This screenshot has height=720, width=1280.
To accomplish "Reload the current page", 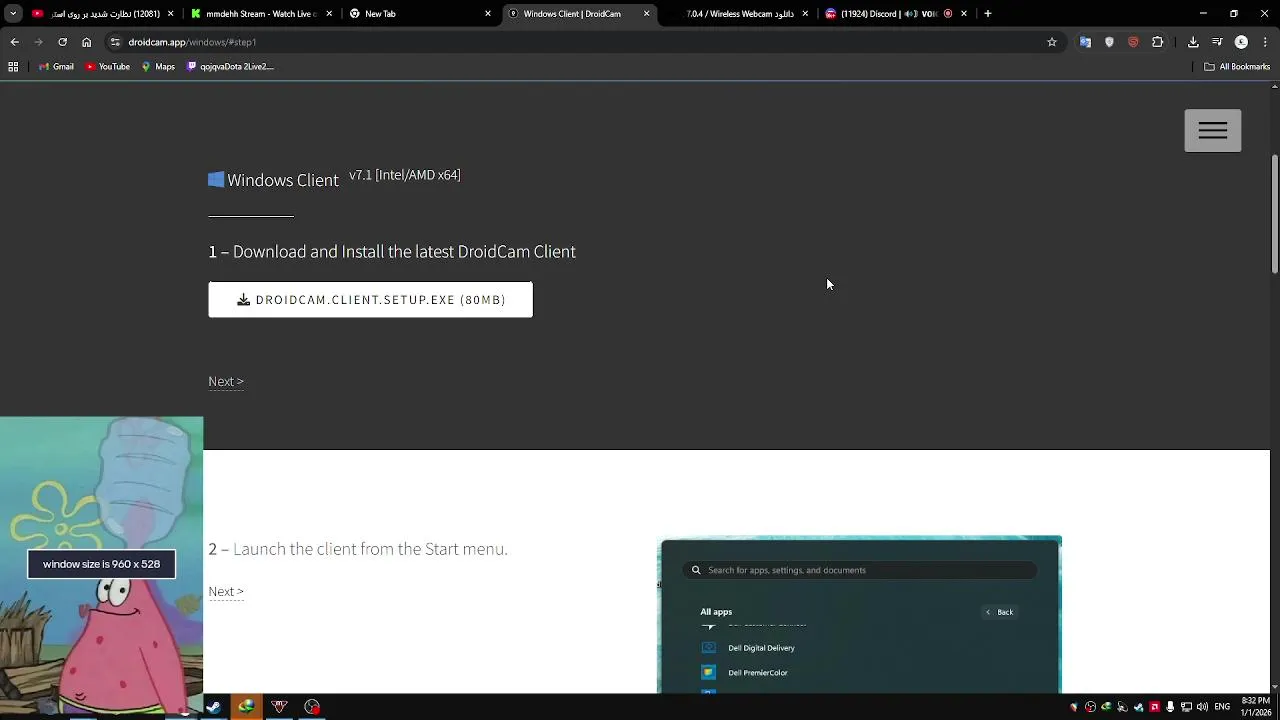I will coord(62,42).
